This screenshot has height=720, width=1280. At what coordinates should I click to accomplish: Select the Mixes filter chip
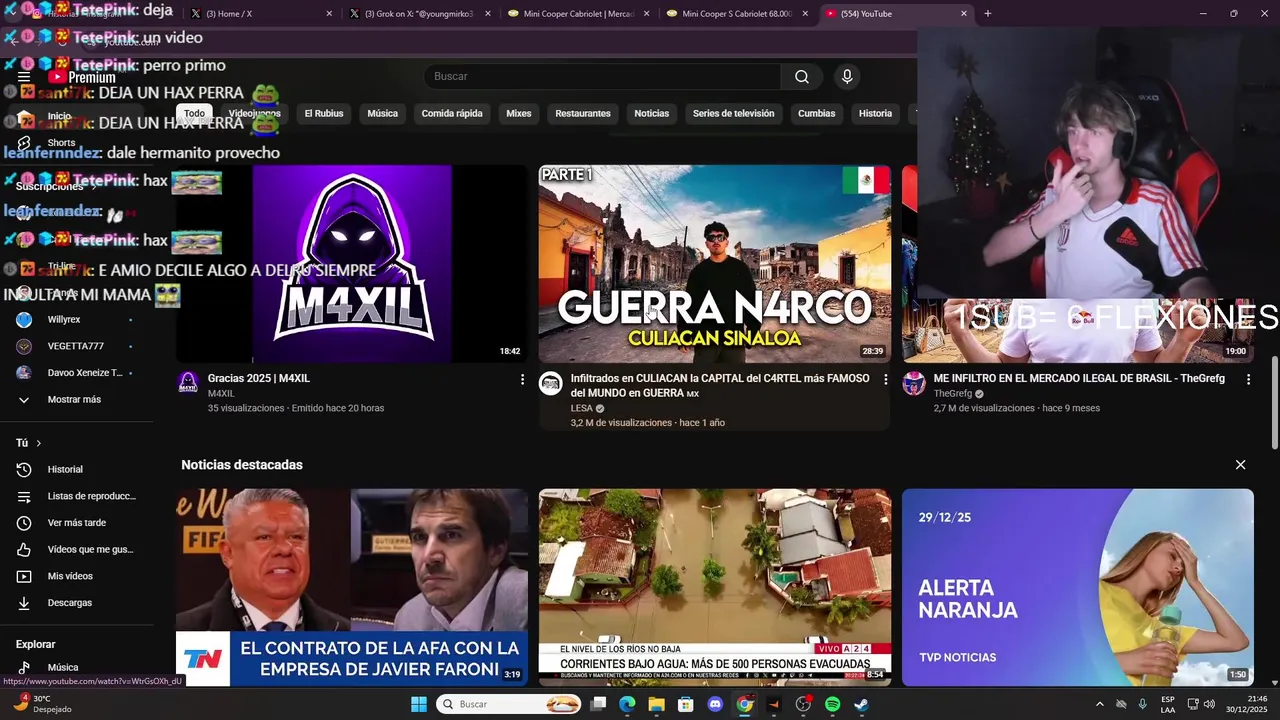coord(519,114)
